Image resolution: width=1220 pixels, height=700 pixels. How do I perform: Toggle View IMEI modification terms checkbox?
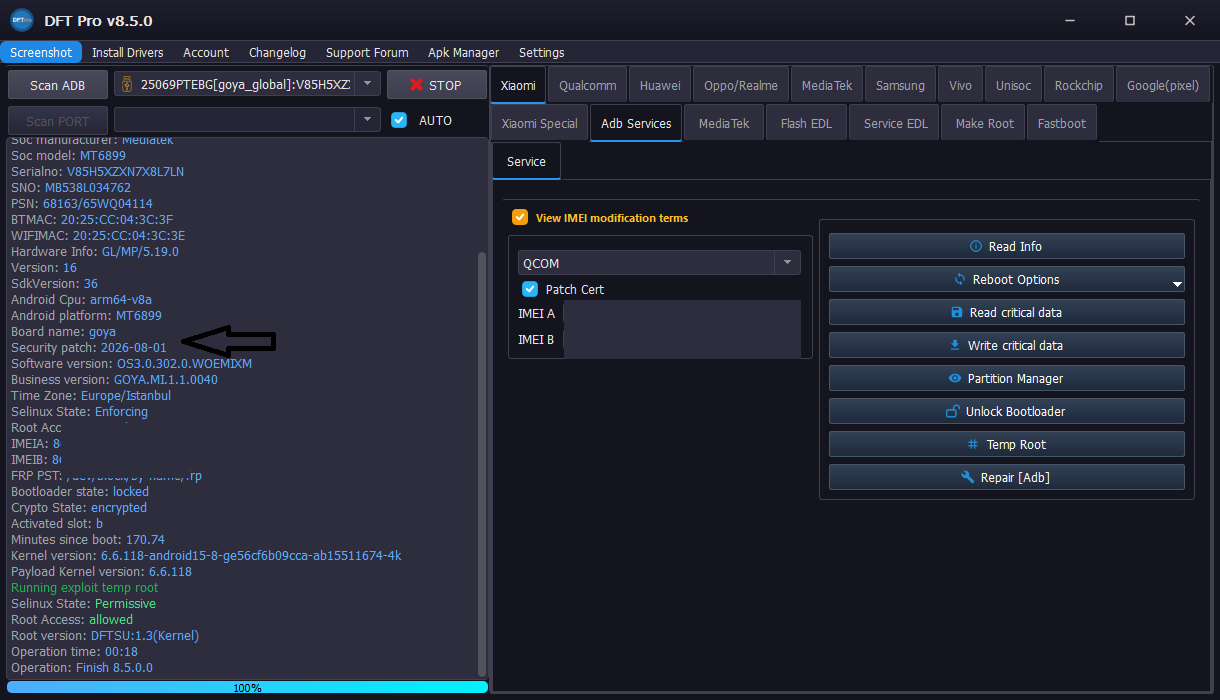pyautogui.click(x=519, y=217)
